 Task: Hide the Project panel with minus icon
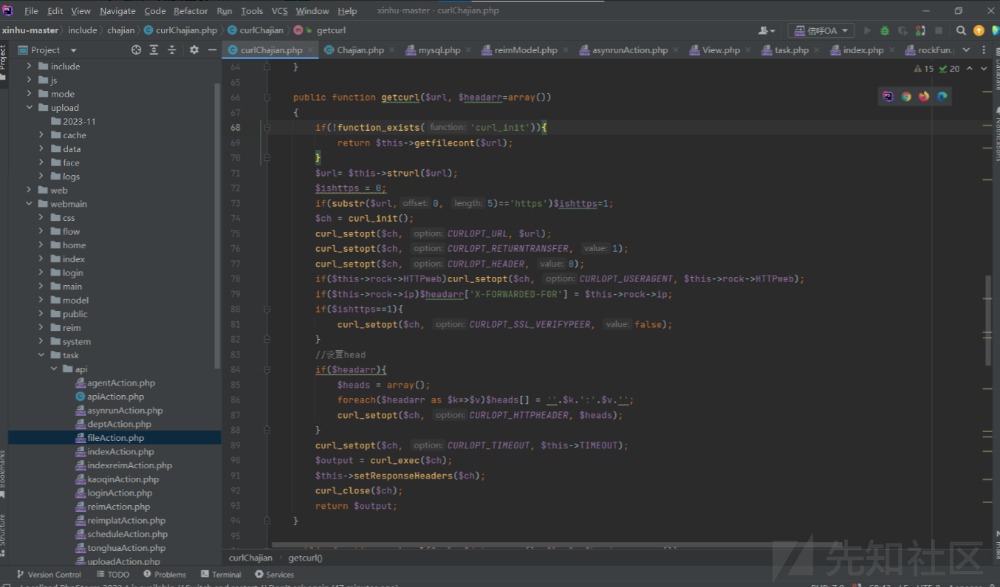pos(211,50)
